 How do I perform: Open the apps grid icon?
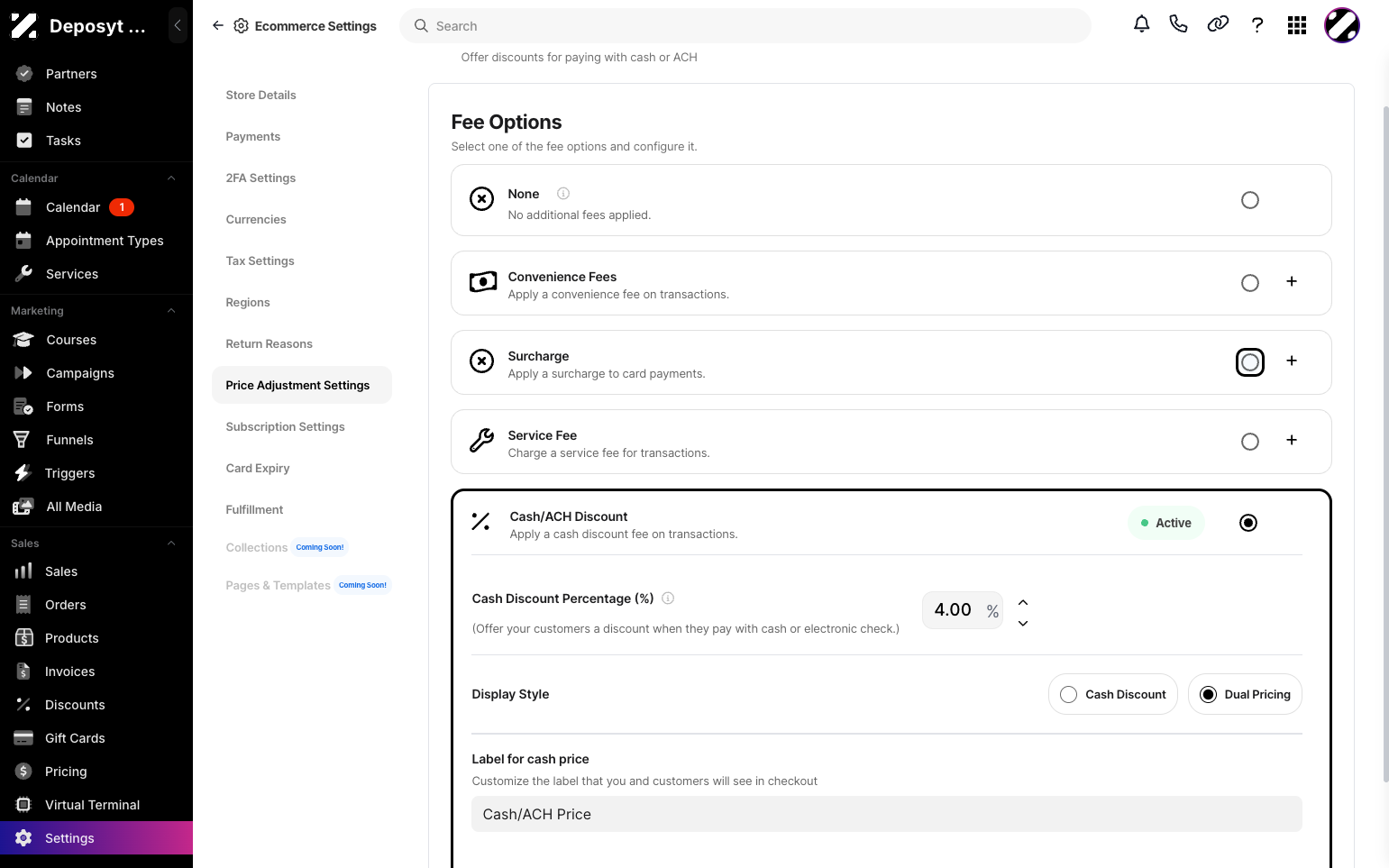1297,25
